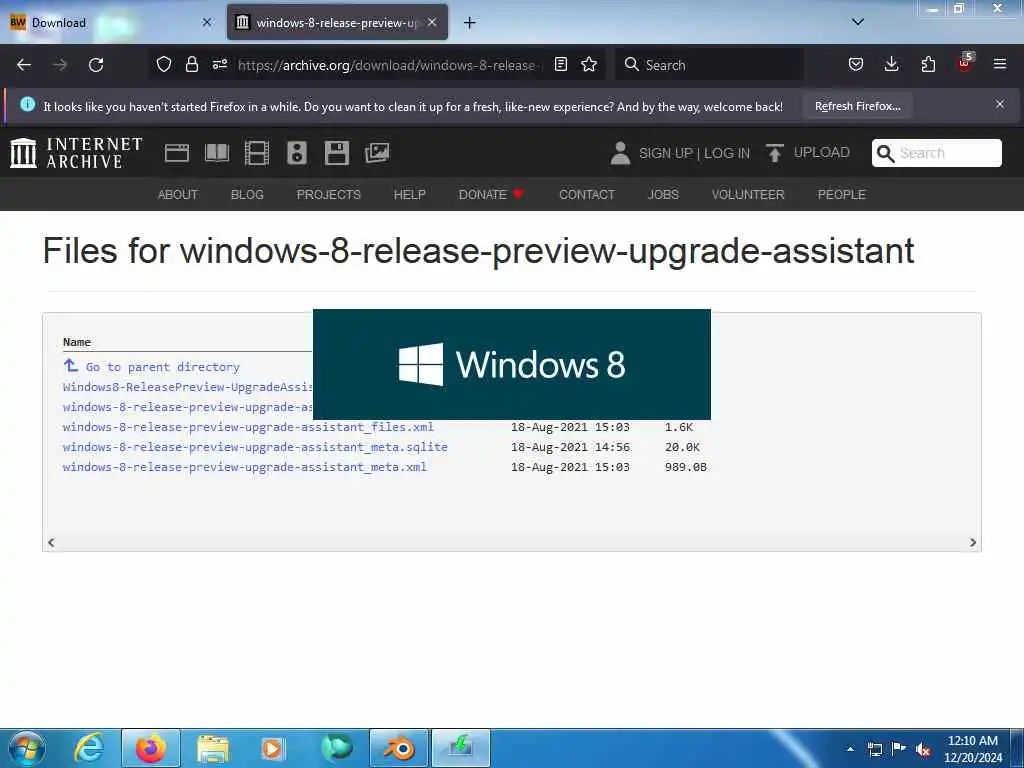Screen dimensions: 1024x768
Task: Click the Refresh Firefox button
Action: pos(857,106)
